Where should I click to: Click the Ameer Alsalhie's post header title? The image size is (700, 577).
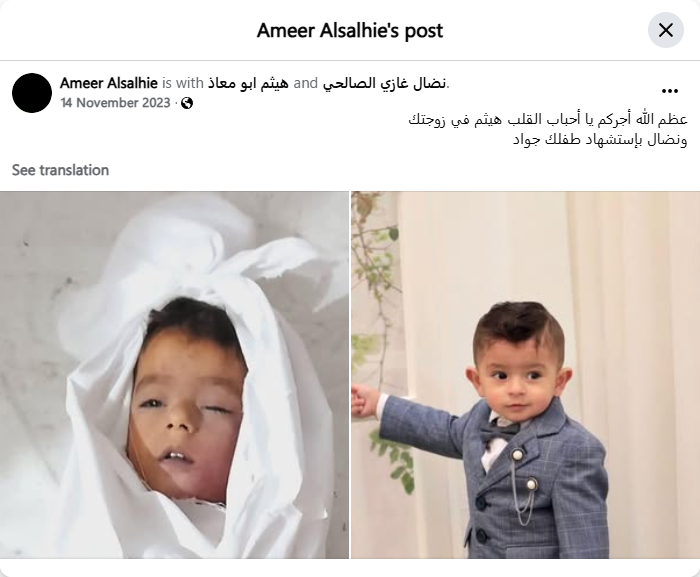350,30
